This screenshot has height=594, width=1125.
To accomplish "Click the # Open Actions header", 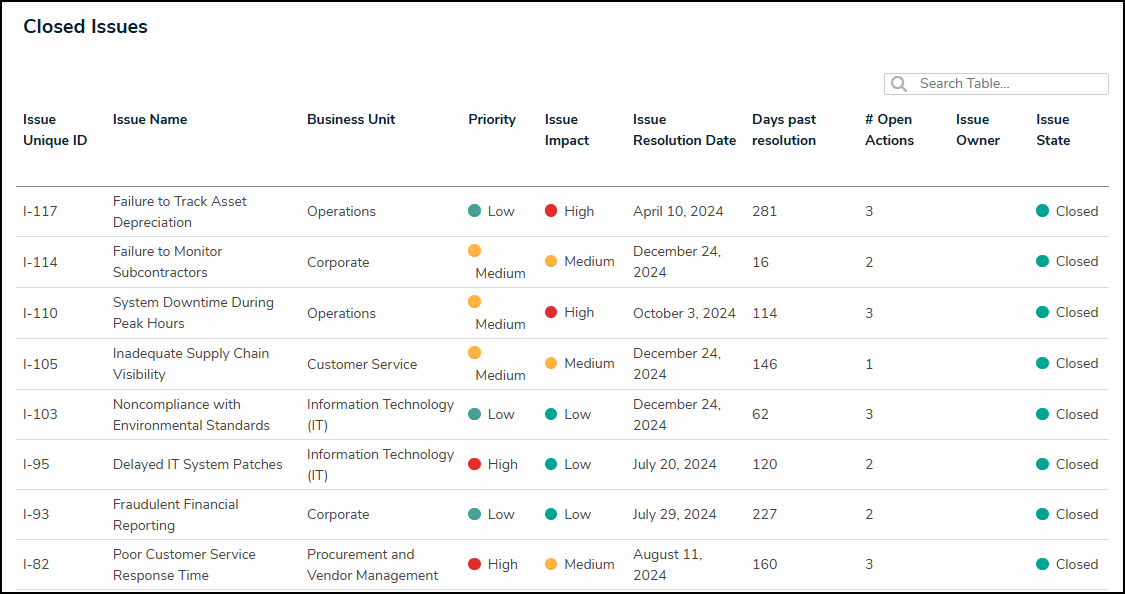I will [889, 130].
